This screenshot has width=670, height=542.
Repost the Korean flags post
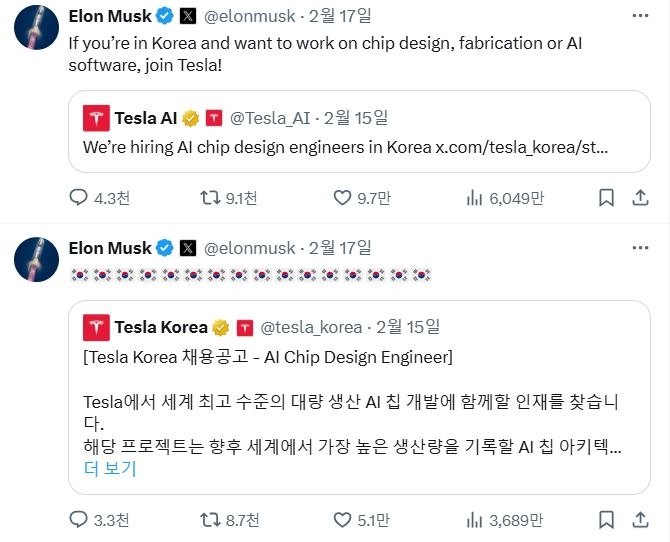point(211,519)
